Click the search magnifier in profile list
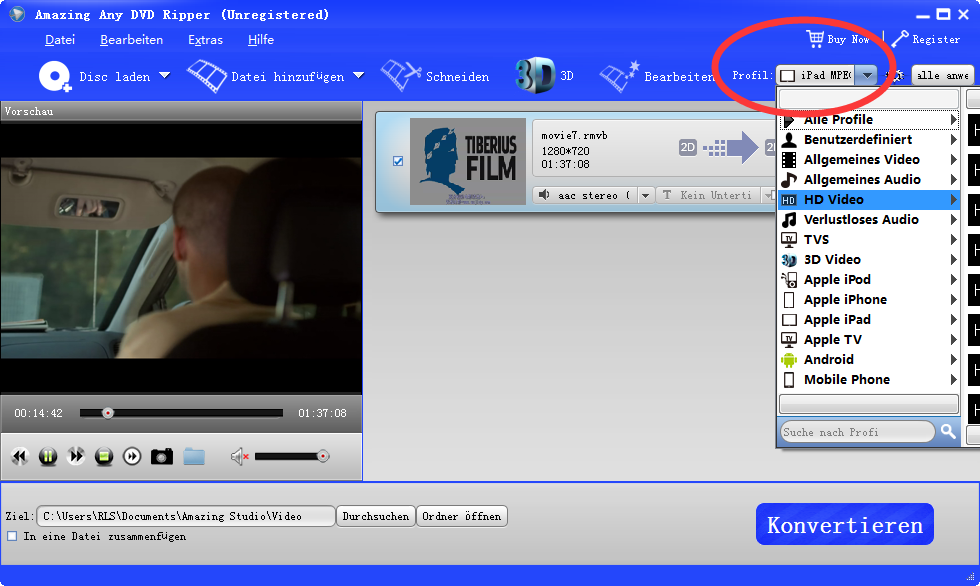 pyautogui.click(x=948, y=431)
